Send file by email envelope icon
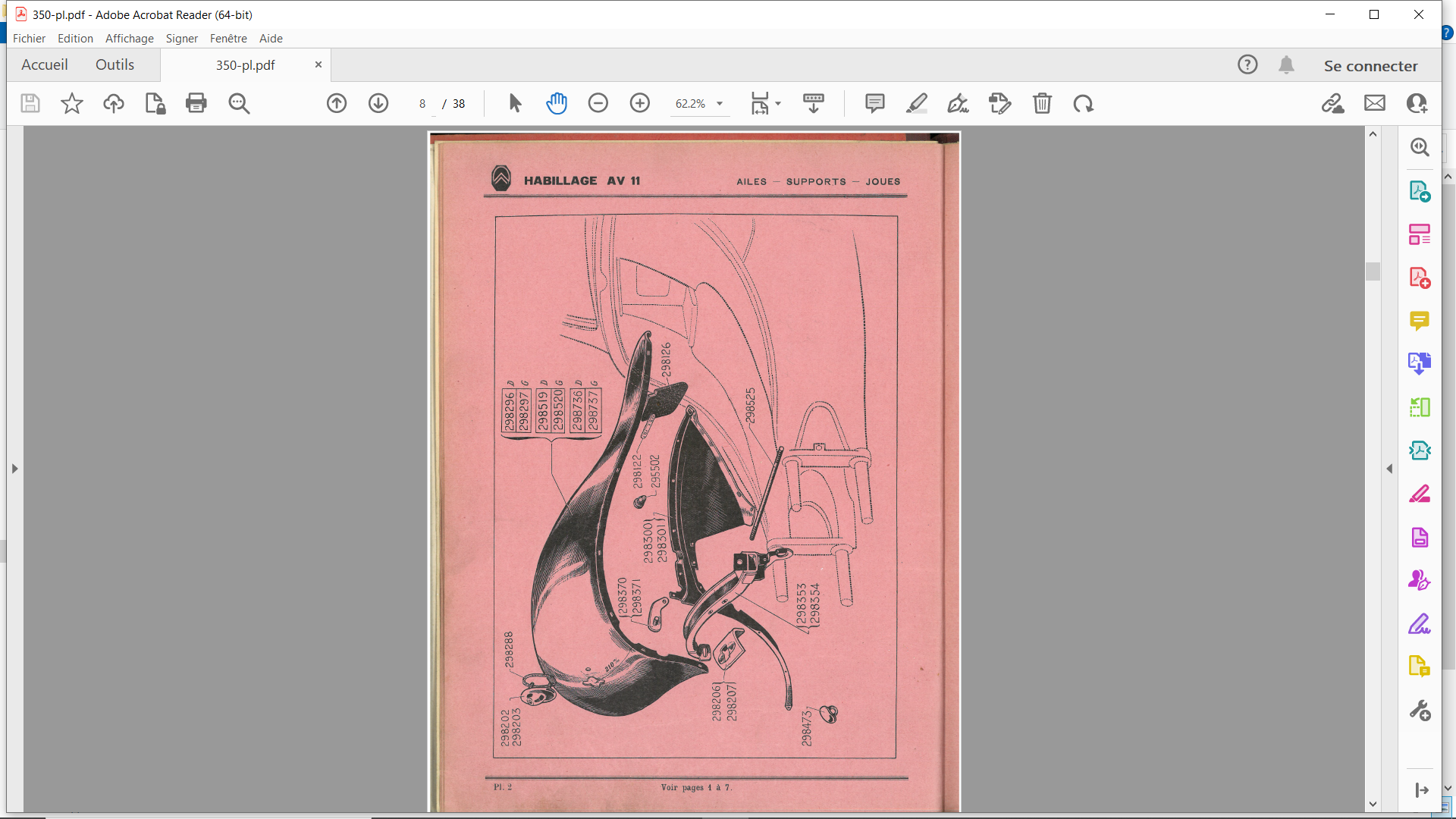1456x819 pixels. (x=1375, y=103)
